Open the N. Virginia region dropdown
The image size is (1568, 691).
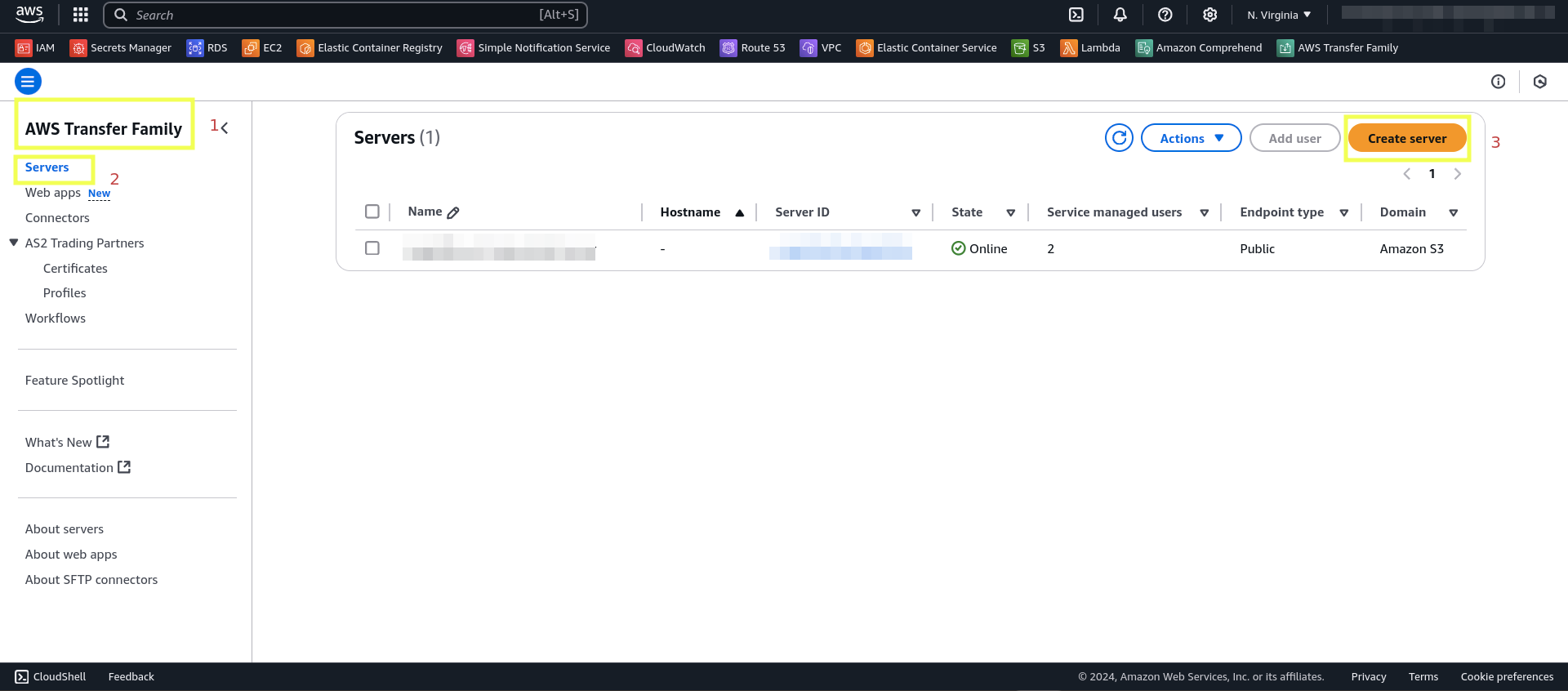(1279, 15)
